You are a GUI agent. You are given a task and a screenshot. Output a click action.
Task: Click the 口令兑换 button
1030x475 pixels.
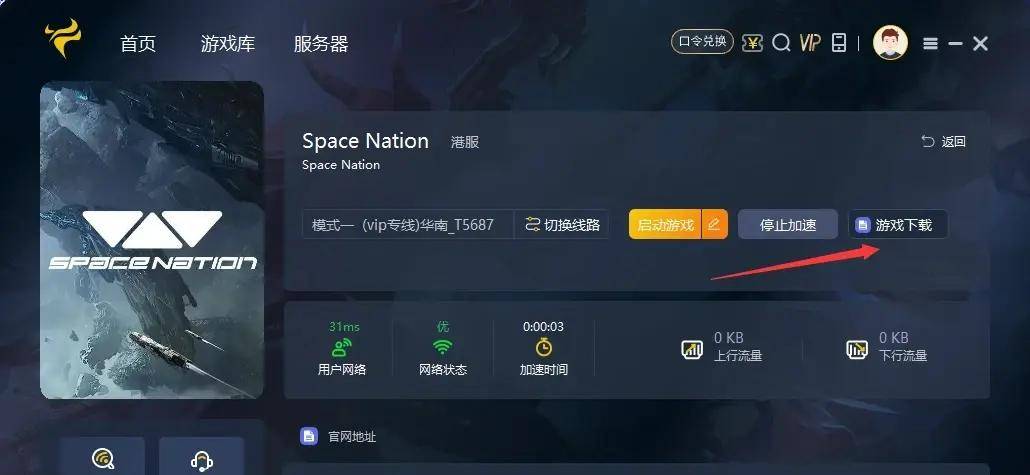point(702,42)
